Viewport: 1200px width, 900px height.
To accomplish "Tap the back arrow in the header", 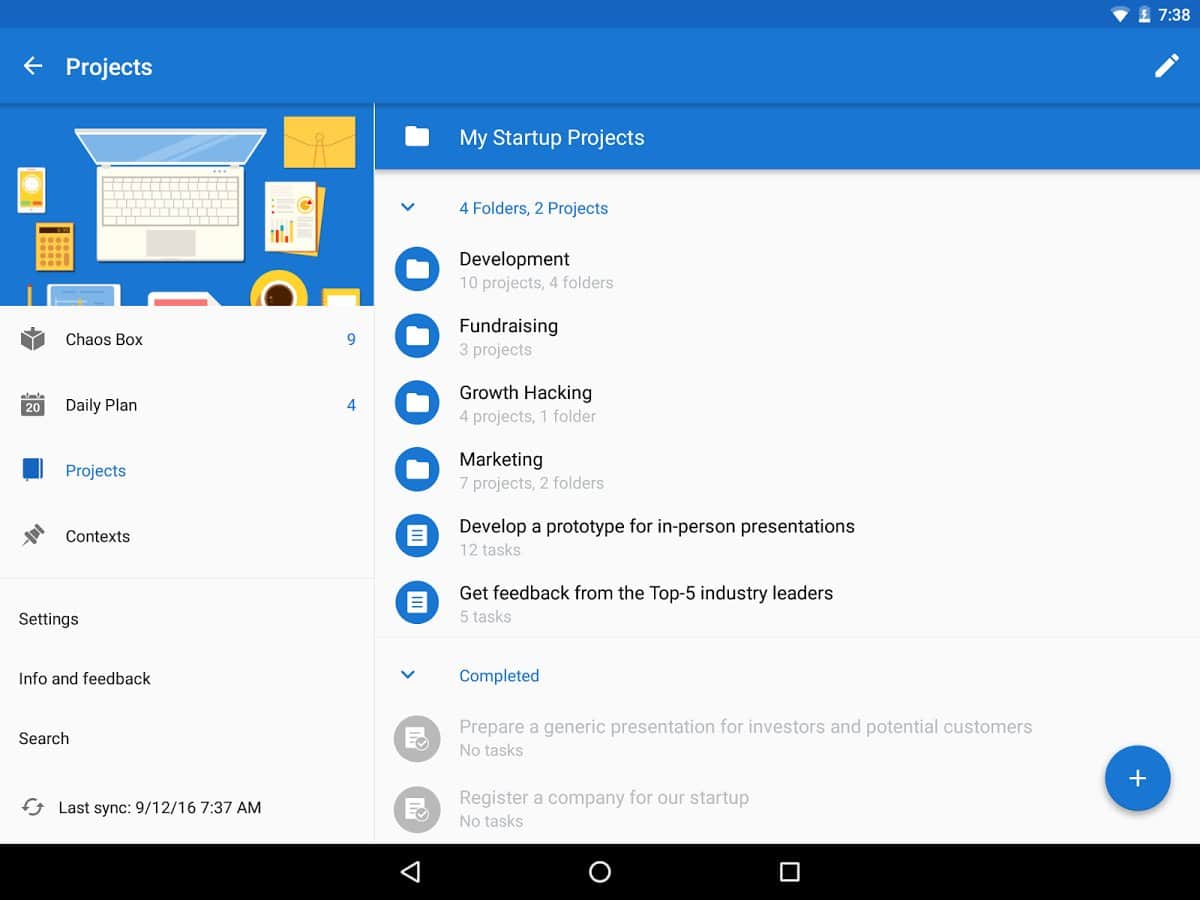I will point(33,67).
